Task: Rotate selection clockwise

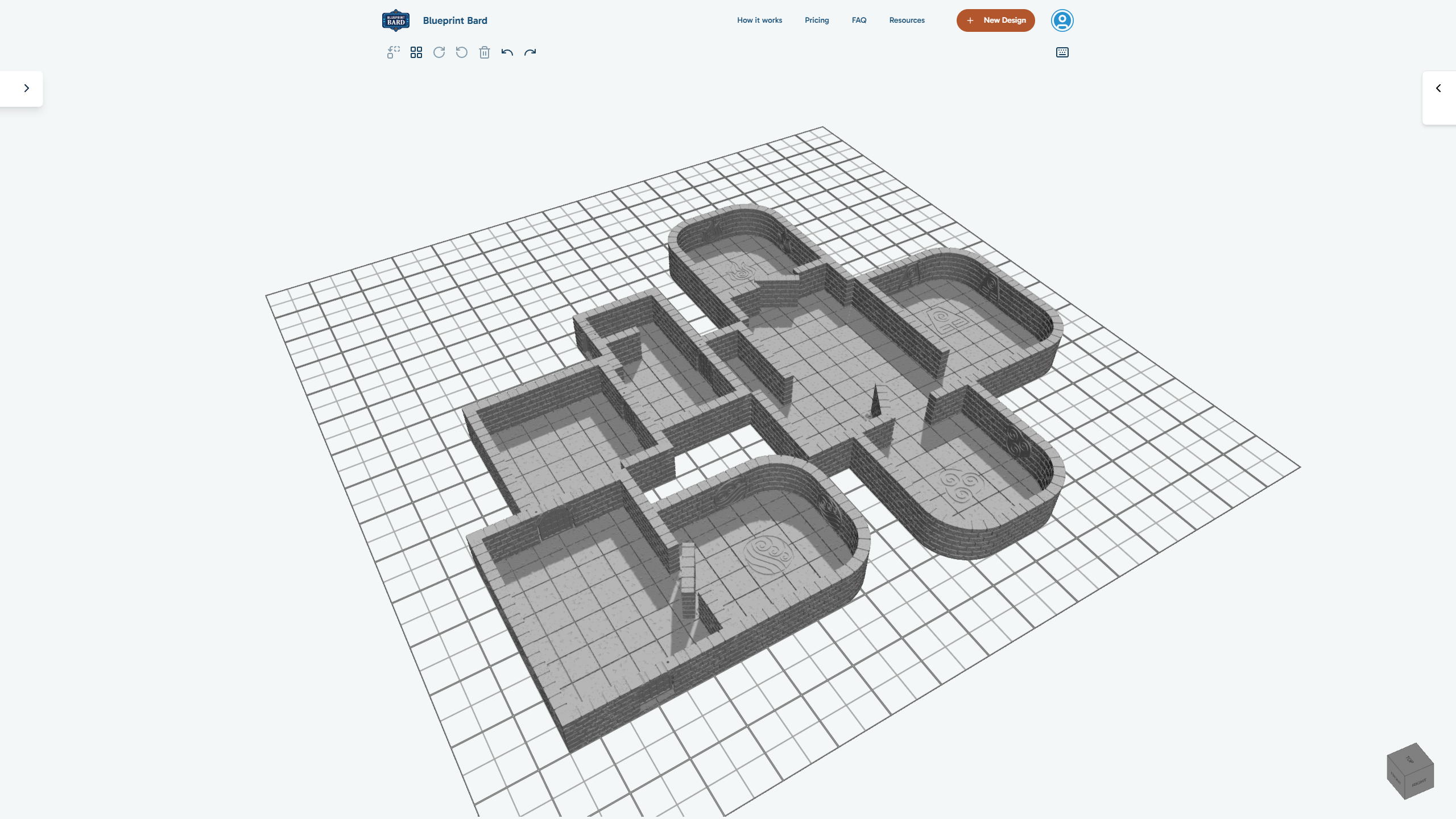Action: (439, 52)
